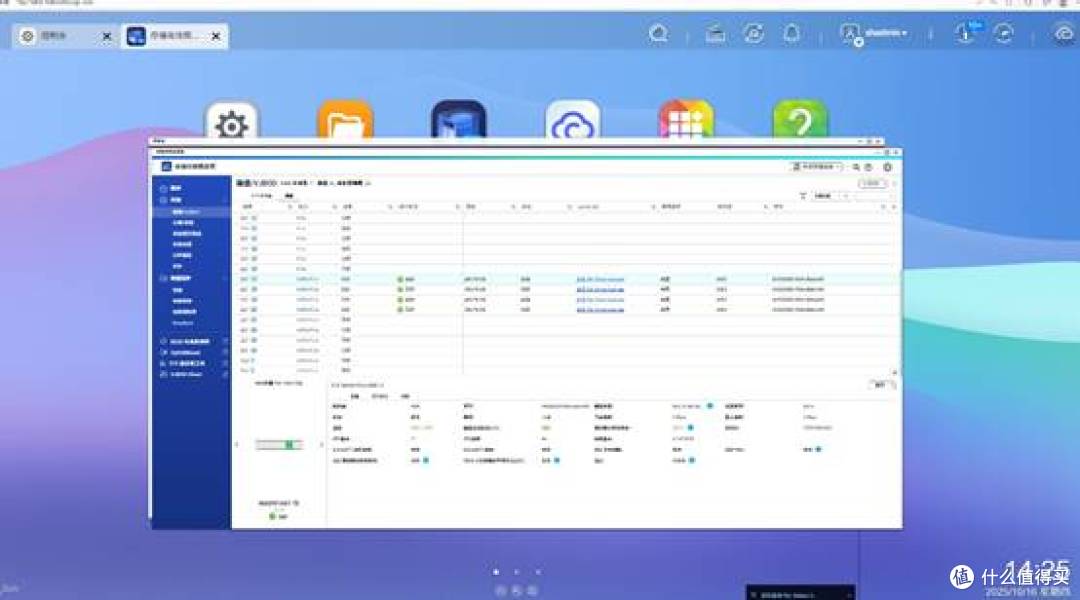
Task: Show the previous enclosure with left arrow
Action: coord(237,445)
